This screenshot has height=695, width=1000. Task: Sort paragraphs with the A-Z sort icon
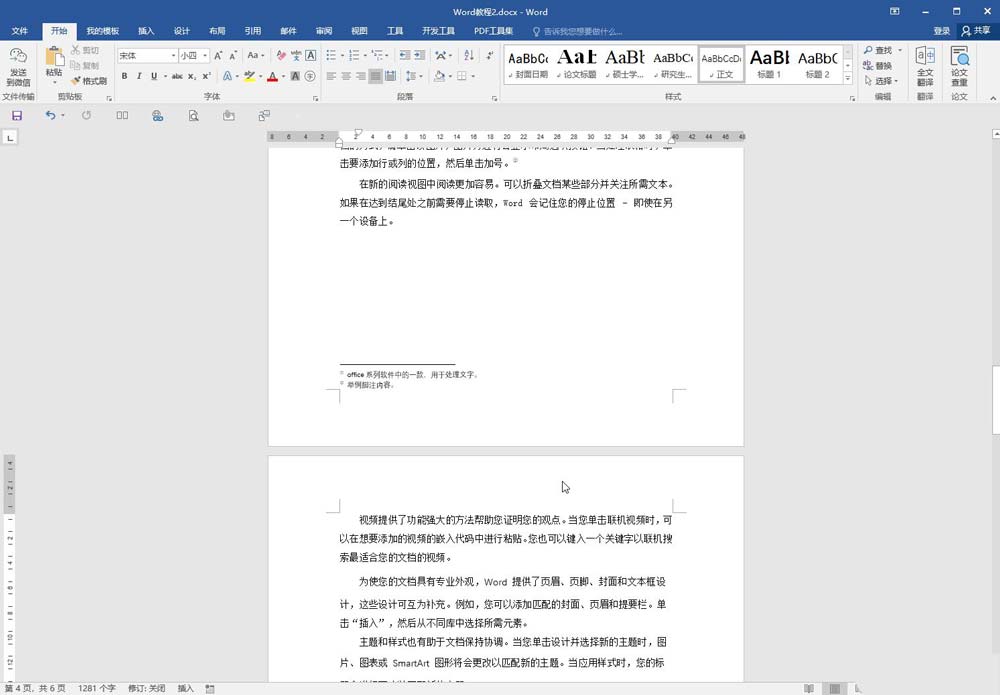tap(469, 55)
